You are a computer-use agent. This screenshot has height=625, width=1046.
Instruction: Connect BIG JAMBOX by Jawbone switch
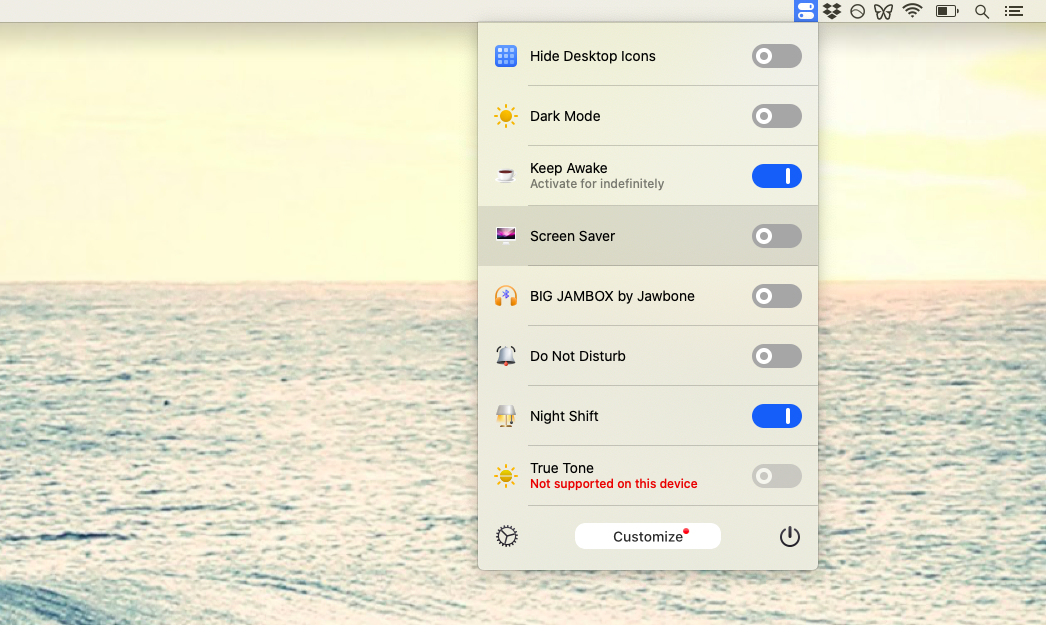[x=776, y=296]
